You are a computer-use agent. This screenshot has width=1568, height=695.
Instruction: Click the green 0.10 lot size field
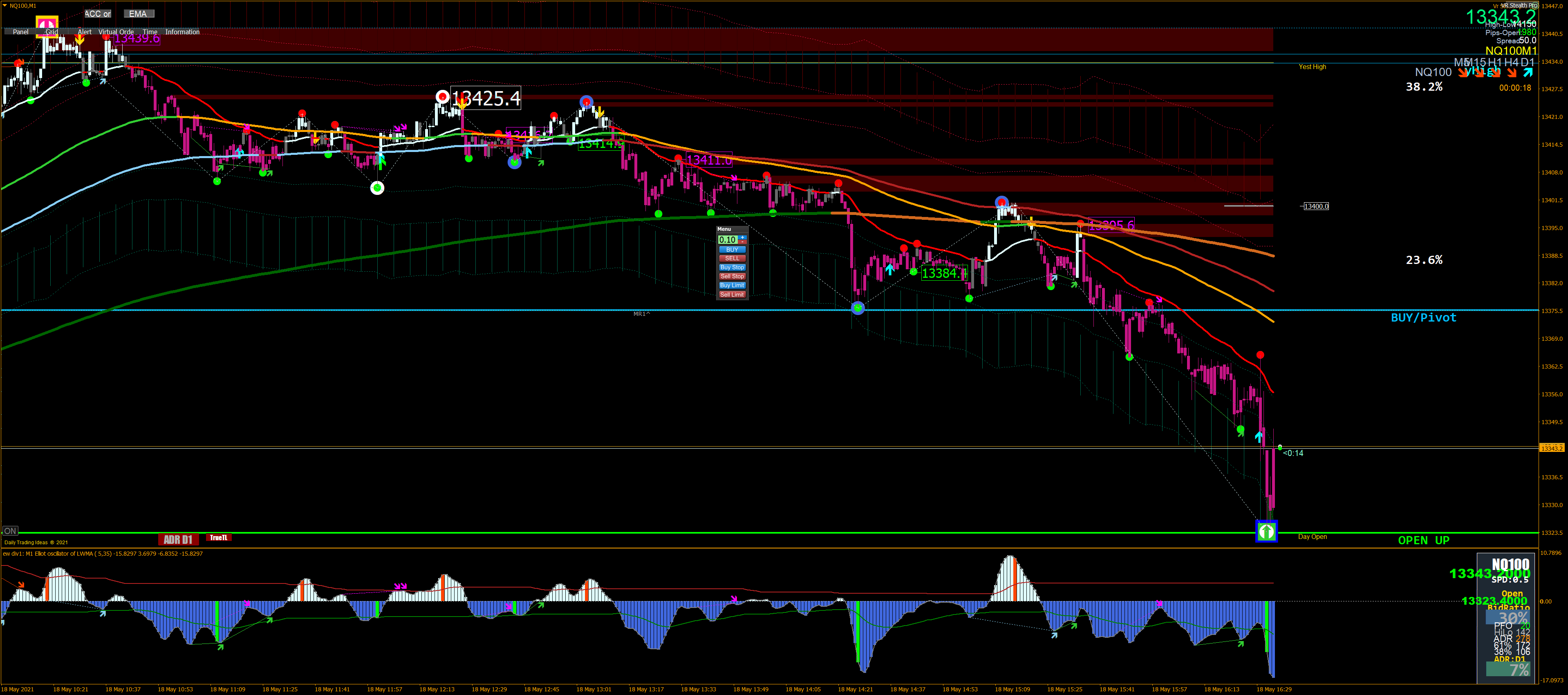tap(728, 240)
